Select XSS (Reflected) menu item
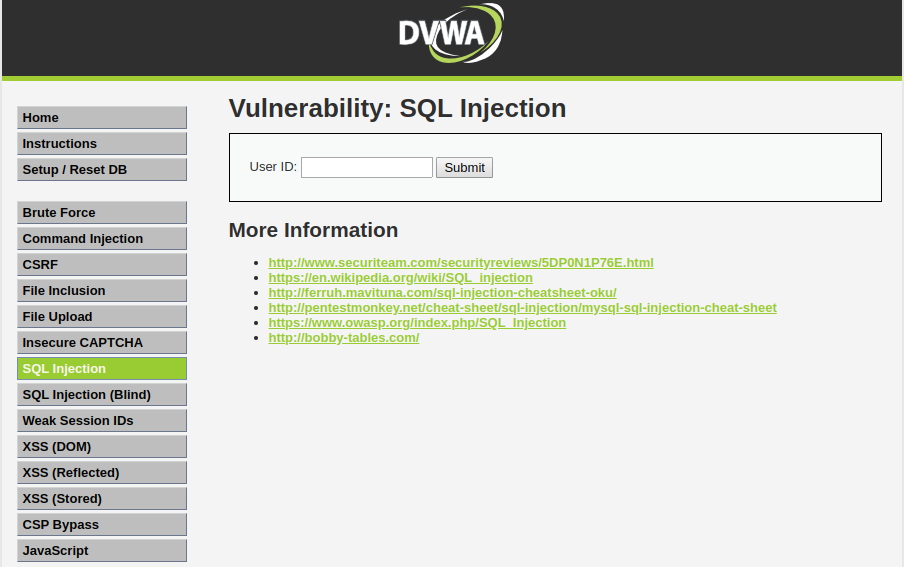Image resolution: width=904 pixels, height=567 pixels. click(x=101, y=473)
